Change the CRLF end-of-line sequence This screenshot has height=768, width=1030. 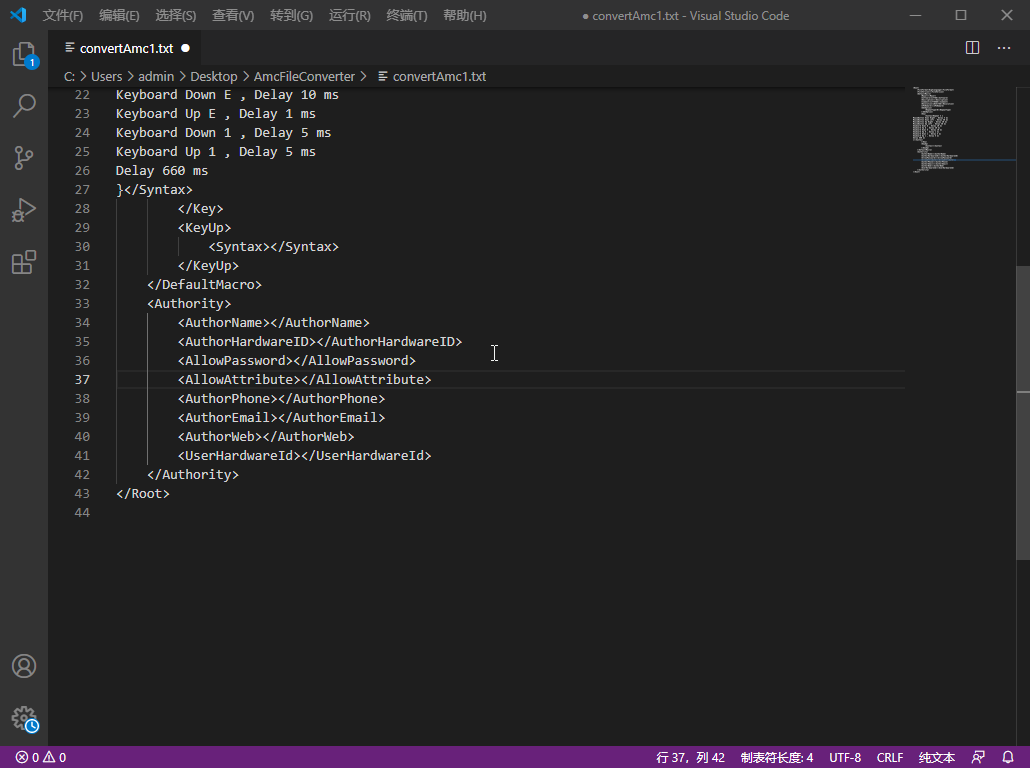tap(890, 757)
